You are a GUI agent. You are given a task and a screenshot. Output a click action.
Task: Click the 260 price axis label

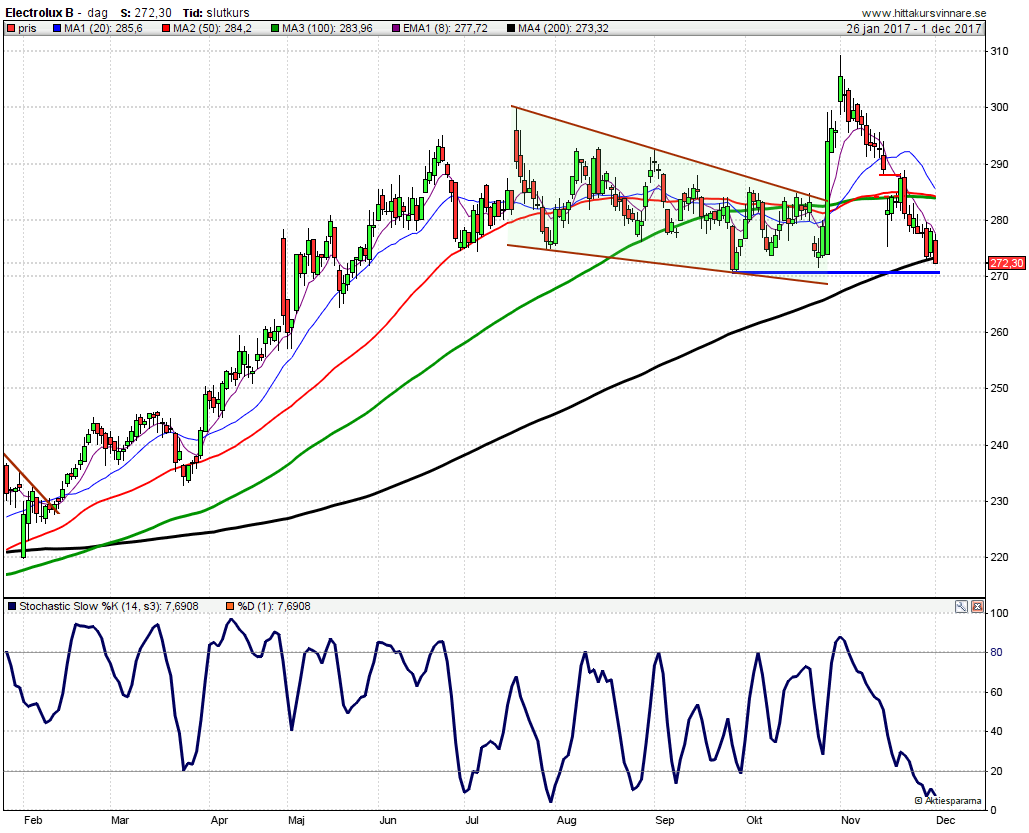point(999,333)
